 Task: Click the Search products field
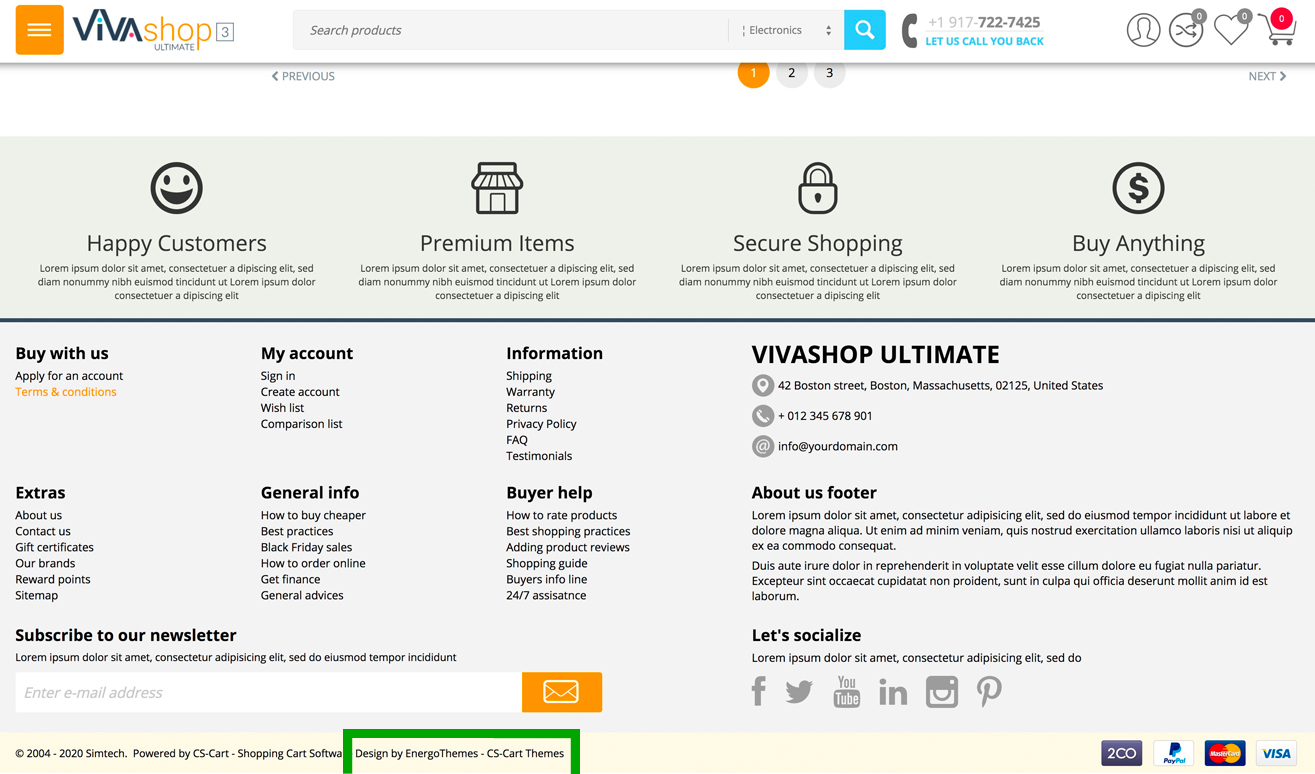(x=510, y=30)
